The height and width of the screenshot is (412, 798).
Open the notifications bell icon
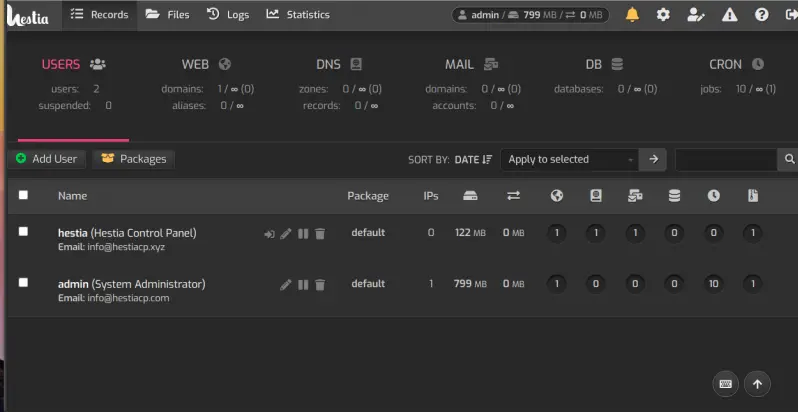point(632,15)
